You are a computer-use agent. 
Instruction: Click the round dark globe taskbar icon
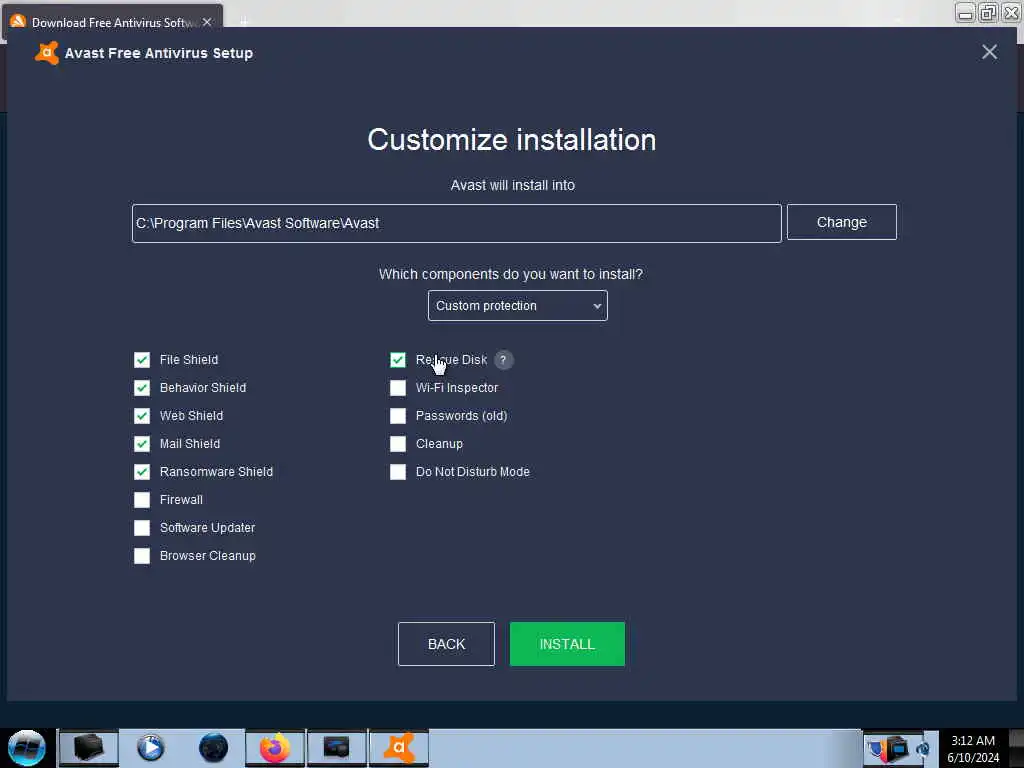[x=213, y=748]
